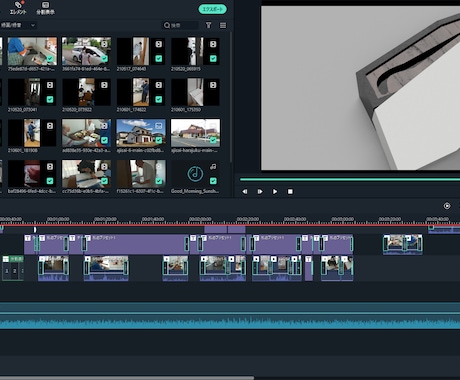Screen dimensions: 460x380
Task: Select the teal audio waveform track
Action: [230, 316]
